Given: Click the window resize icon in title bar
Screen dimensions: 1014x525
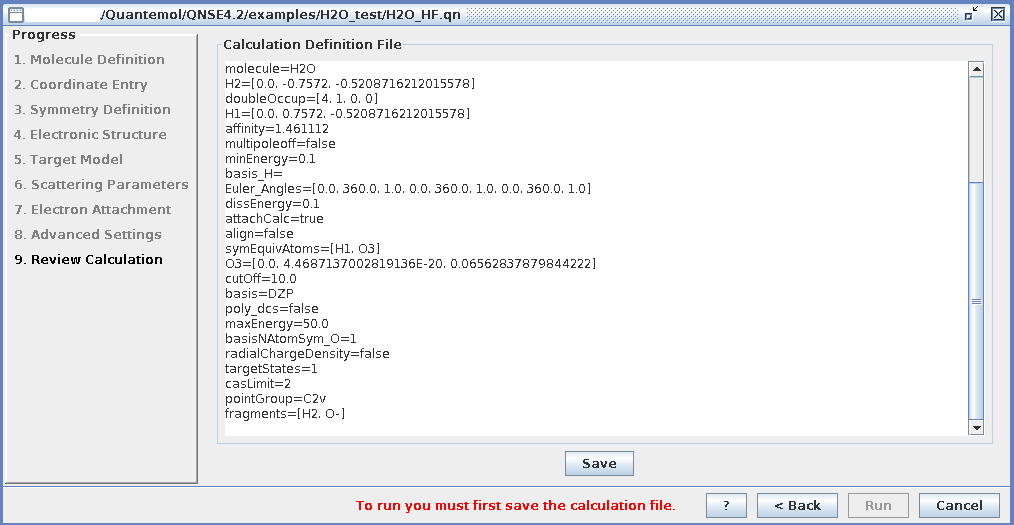Looking at the screenshot, I should coord(972,14).
